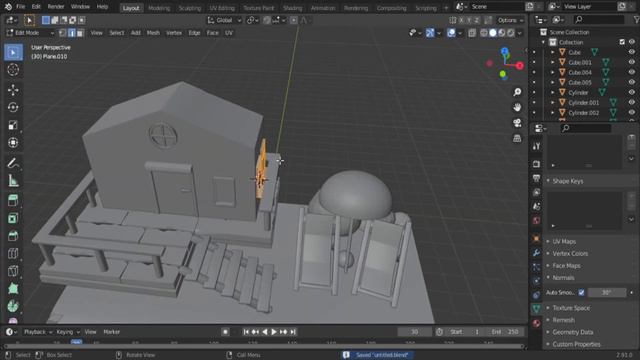
Task: Open the Render properties tab
Action: (536, 164)
